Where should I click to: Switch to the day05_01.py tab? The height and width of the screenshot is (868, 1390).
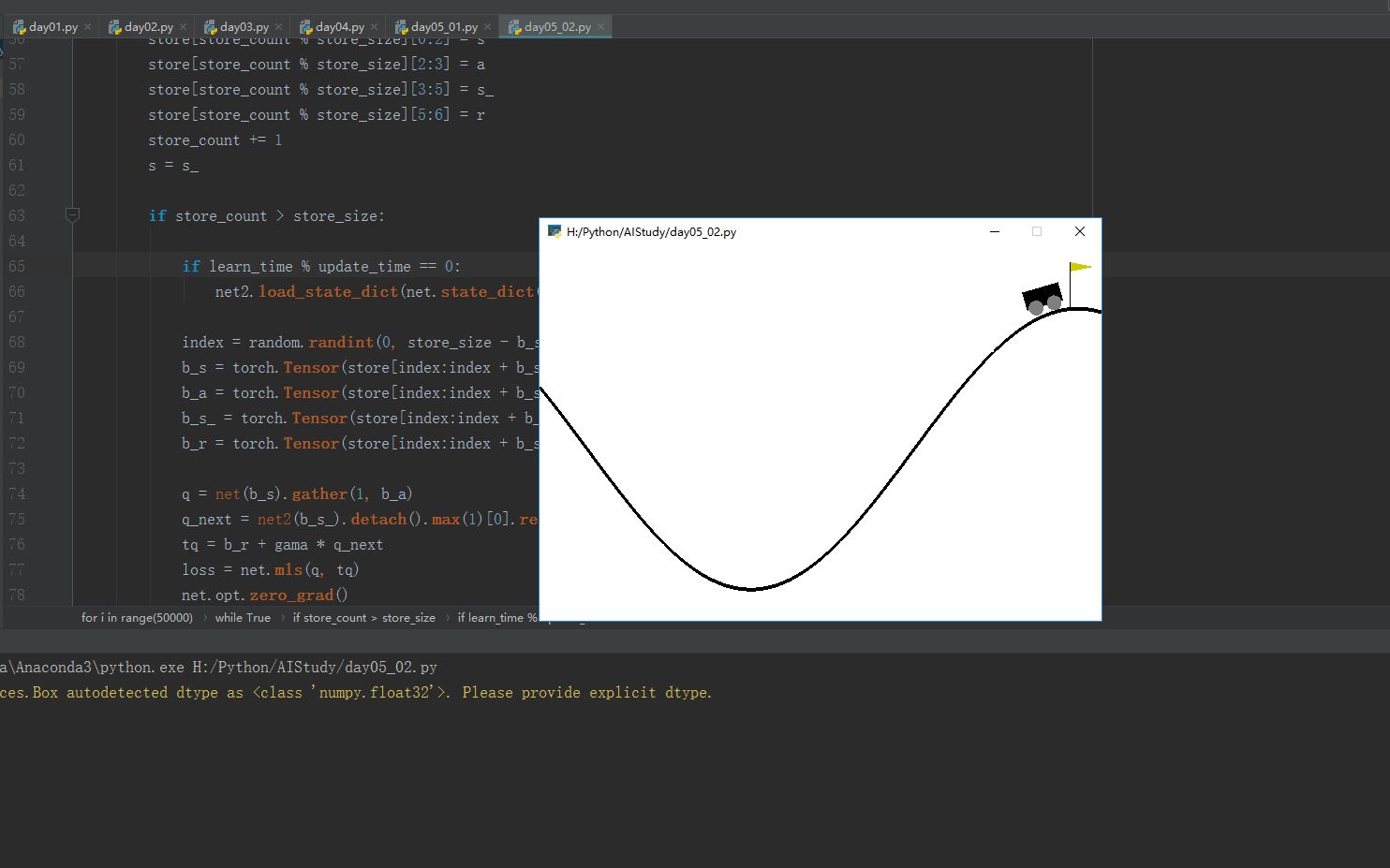443,25
